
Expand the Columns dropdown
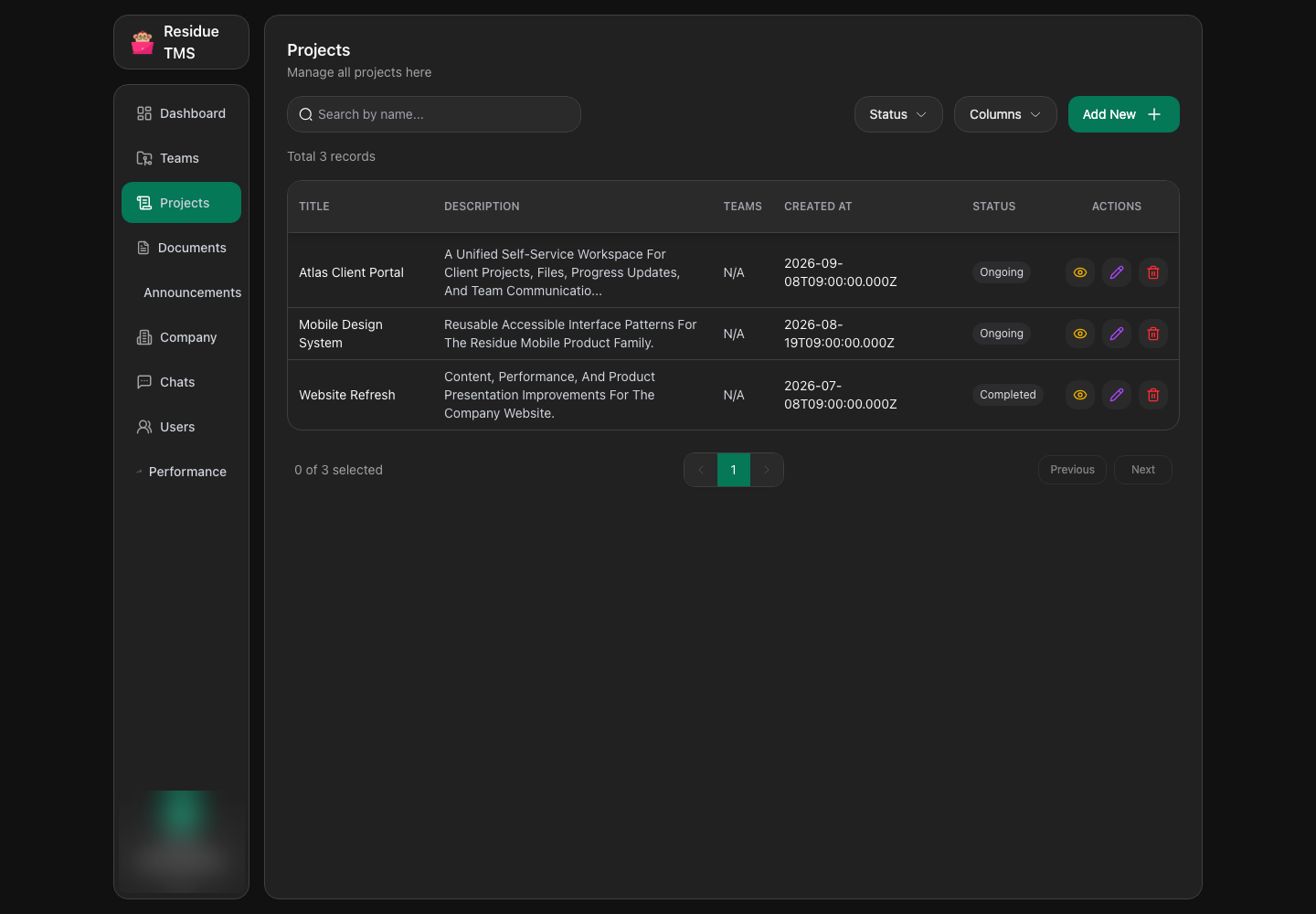pos(1005,114)
